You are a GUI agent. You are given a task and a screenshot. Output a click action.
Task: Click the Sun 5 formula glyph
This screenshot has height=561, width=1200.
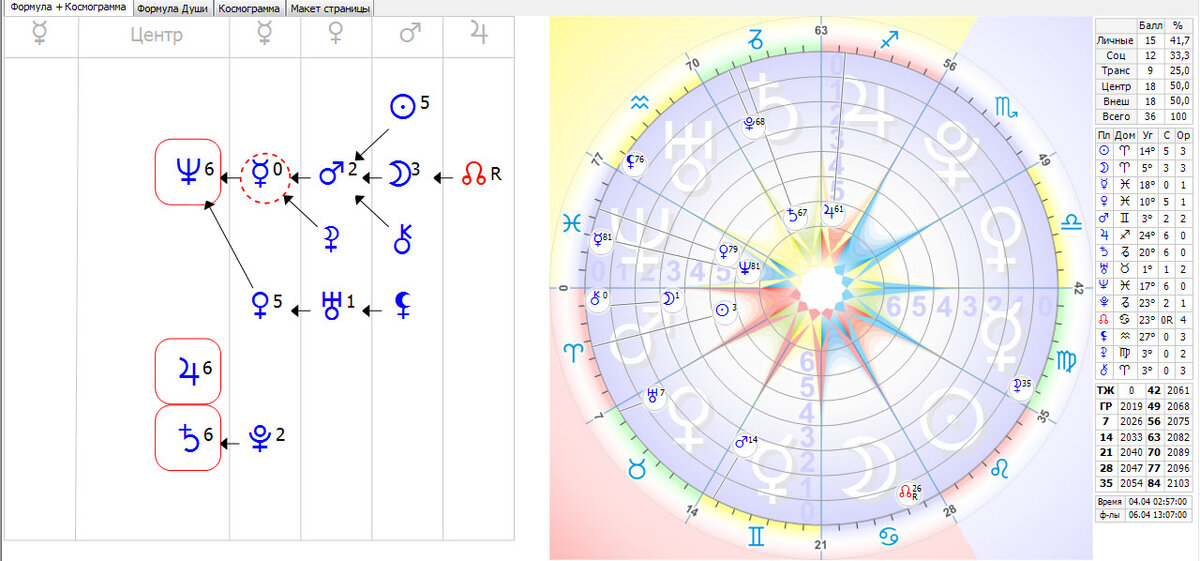(x=408, y=107)
